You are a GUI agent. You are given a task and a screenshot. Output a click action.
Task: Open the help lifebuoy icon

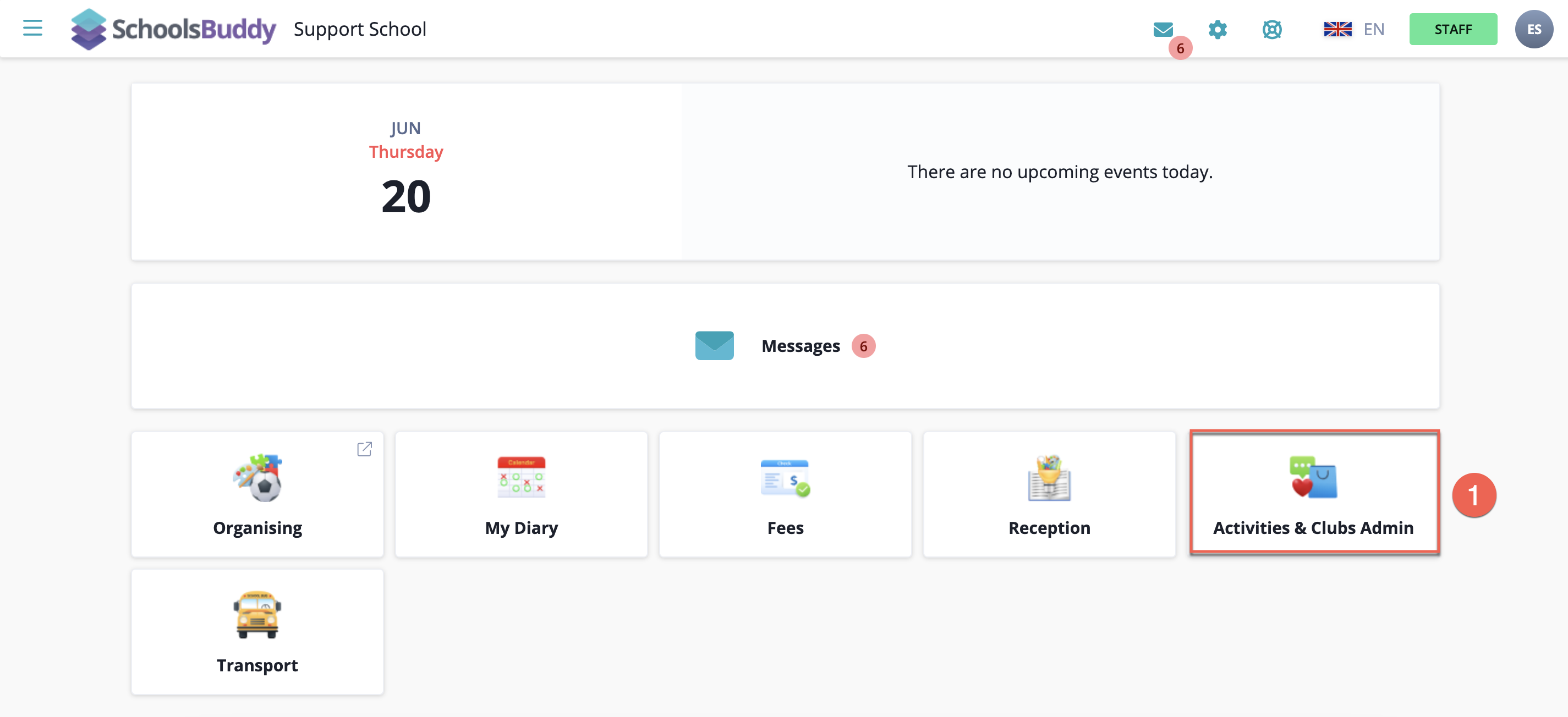(x=1271, y=29)
